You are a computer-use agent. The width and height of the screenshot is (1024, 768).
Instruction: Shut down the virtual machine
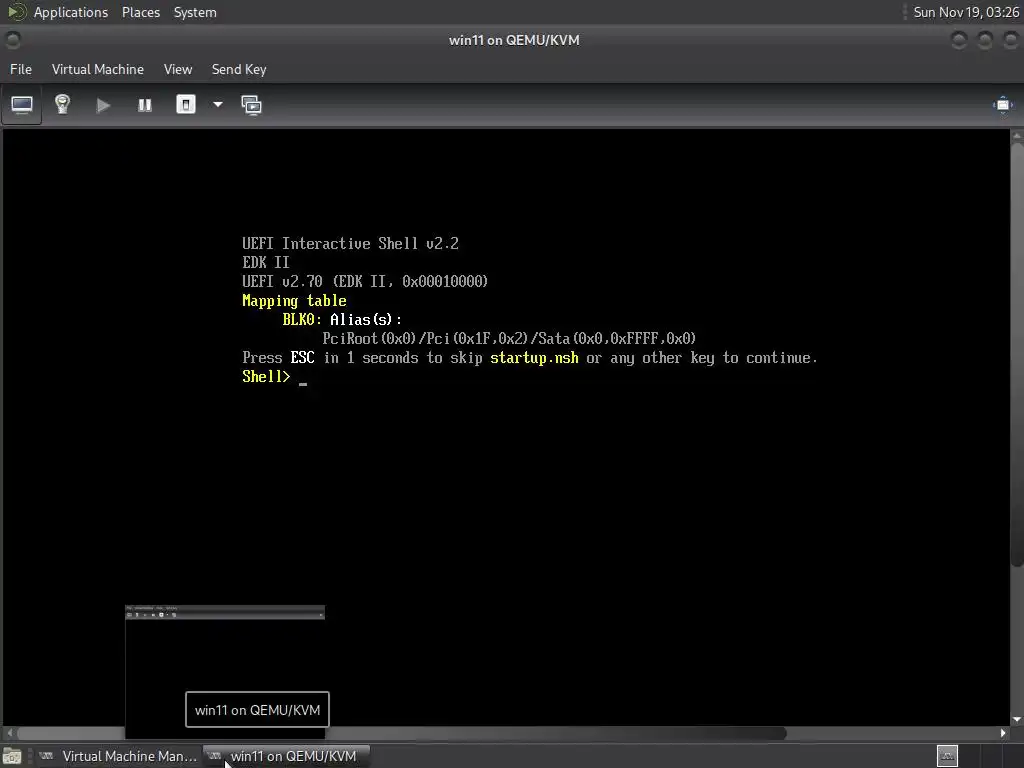click(x=186, y=104)
